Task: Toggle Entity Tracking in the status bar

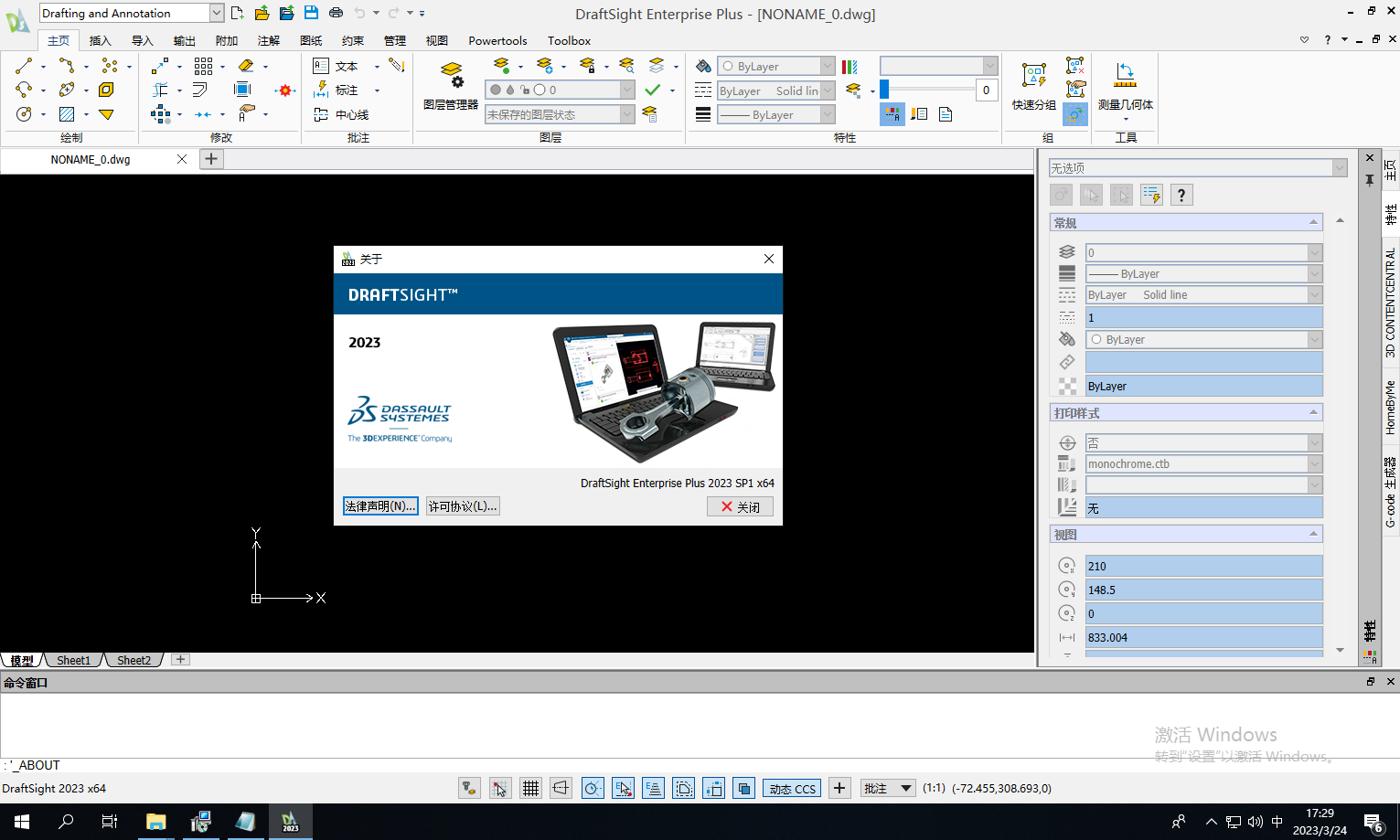Action: tap(653, 788)
